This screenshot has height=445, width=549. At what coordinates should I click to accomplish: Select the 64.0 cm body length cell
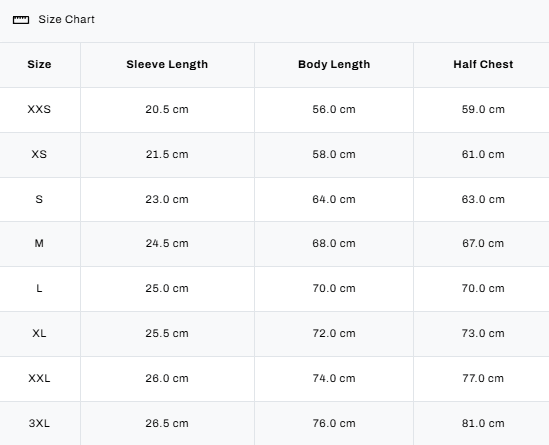click(x=334, y=199)
